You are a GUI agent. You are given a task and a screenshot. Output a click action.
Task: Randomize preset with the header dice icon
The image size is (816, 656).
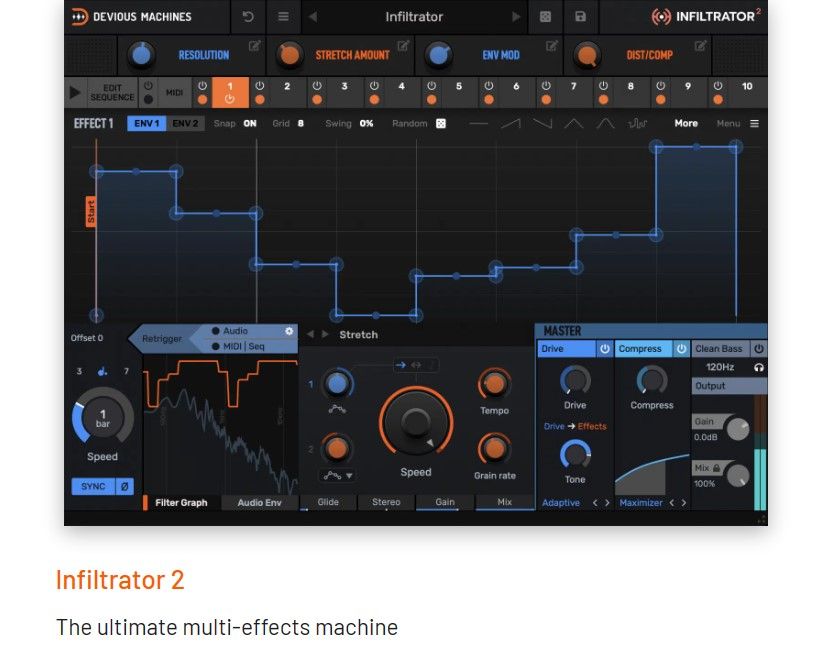coord(545,17)
